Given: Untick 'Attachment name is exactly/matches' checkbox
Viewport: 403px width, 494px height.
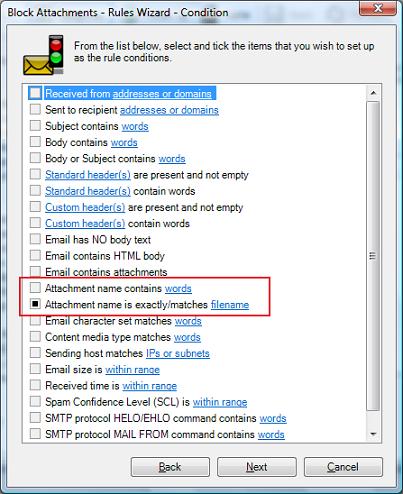Looking at the screenshot, I should pyautogui.click(x=35, y=304).
